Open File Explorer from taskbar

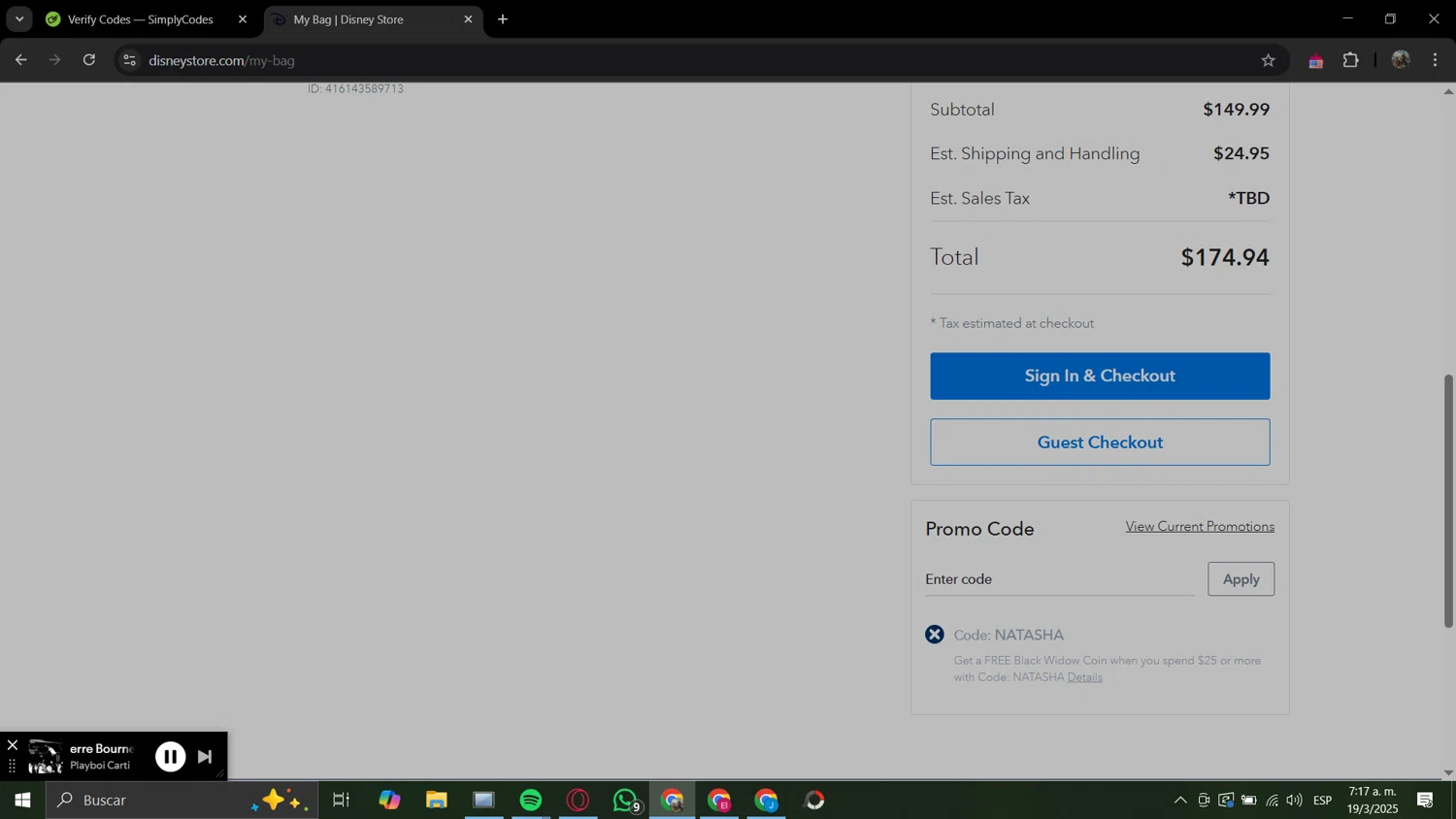tap(436, 801)
